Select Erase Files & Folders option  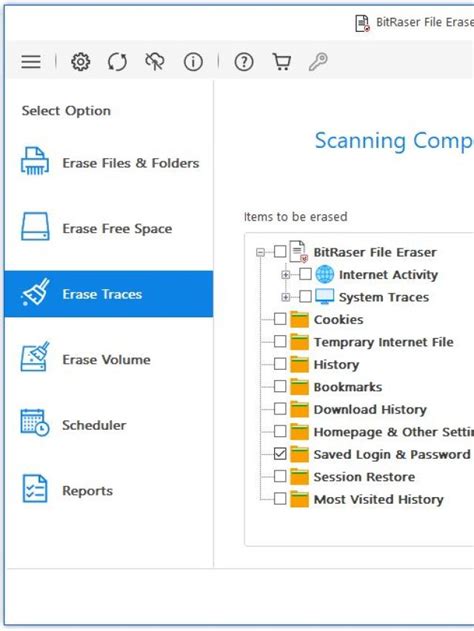[109, 162]
